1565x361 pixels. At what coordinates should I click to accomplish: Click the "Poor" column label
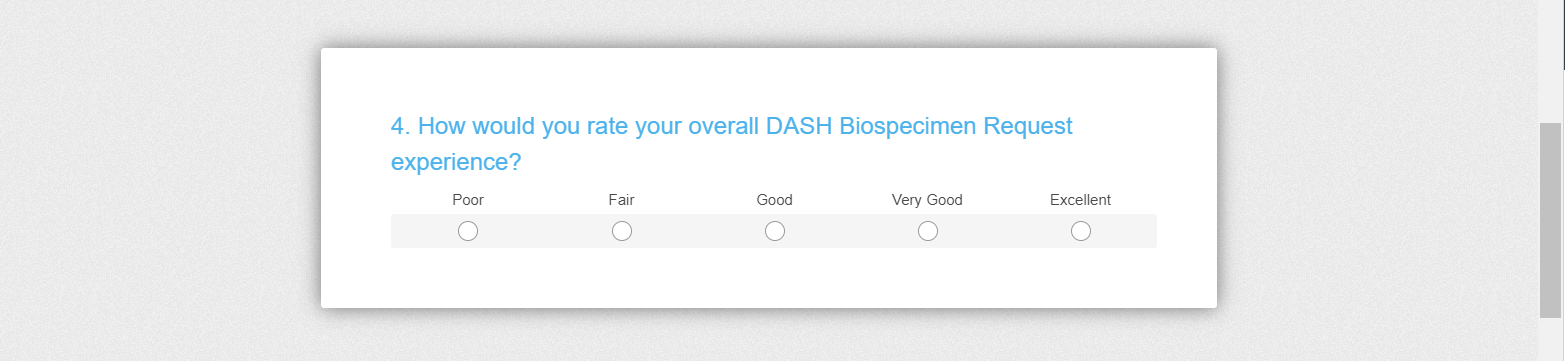click(x=468, y=200)
